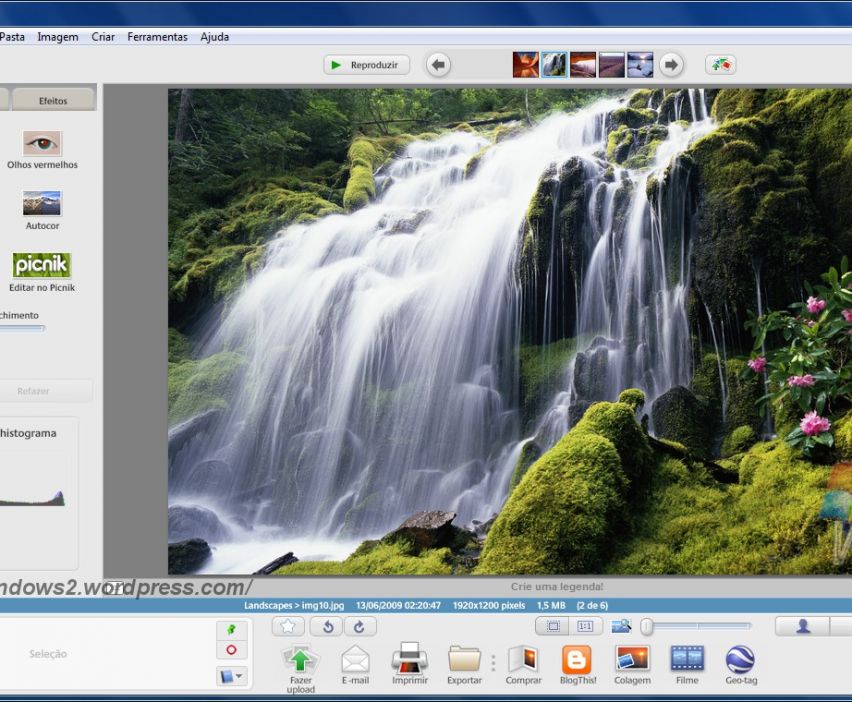Viewport: 852px width, 702px height.
Task: Click 'Crie uma legenda!' caption field
Action: 557,587
